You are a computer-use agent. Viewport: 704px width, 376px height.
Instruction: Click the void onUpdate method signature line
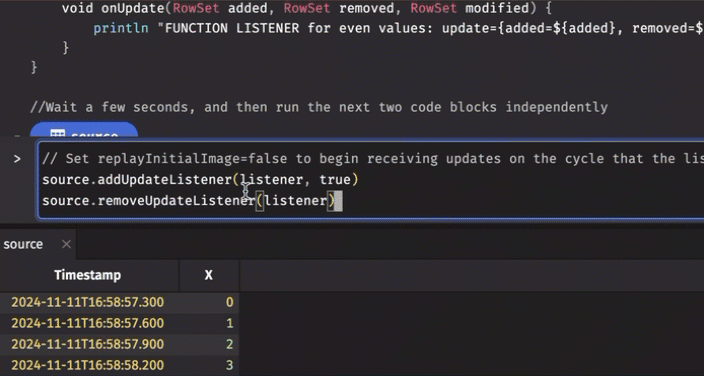coord(306,8)
